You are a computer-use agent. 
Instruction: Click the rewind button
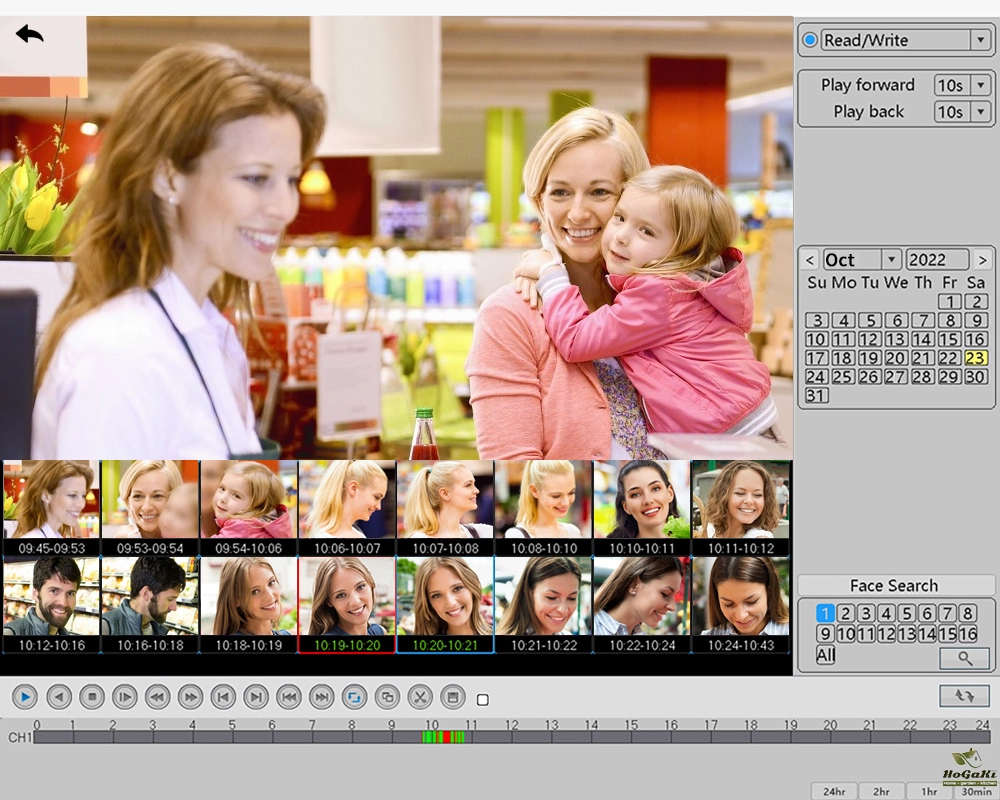pos(157,697)
